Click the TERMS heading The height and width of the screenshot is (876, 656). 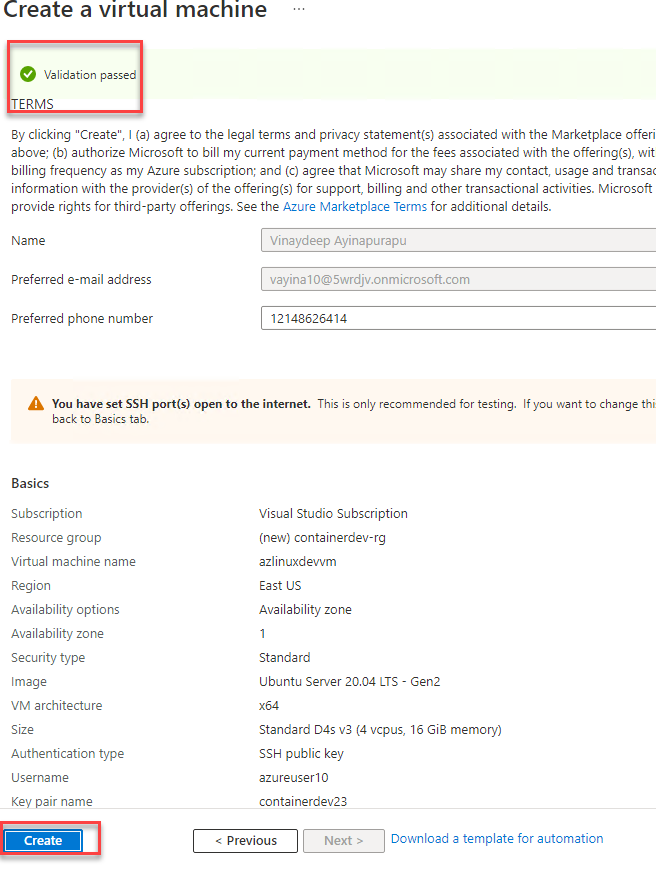click(32, 104)
